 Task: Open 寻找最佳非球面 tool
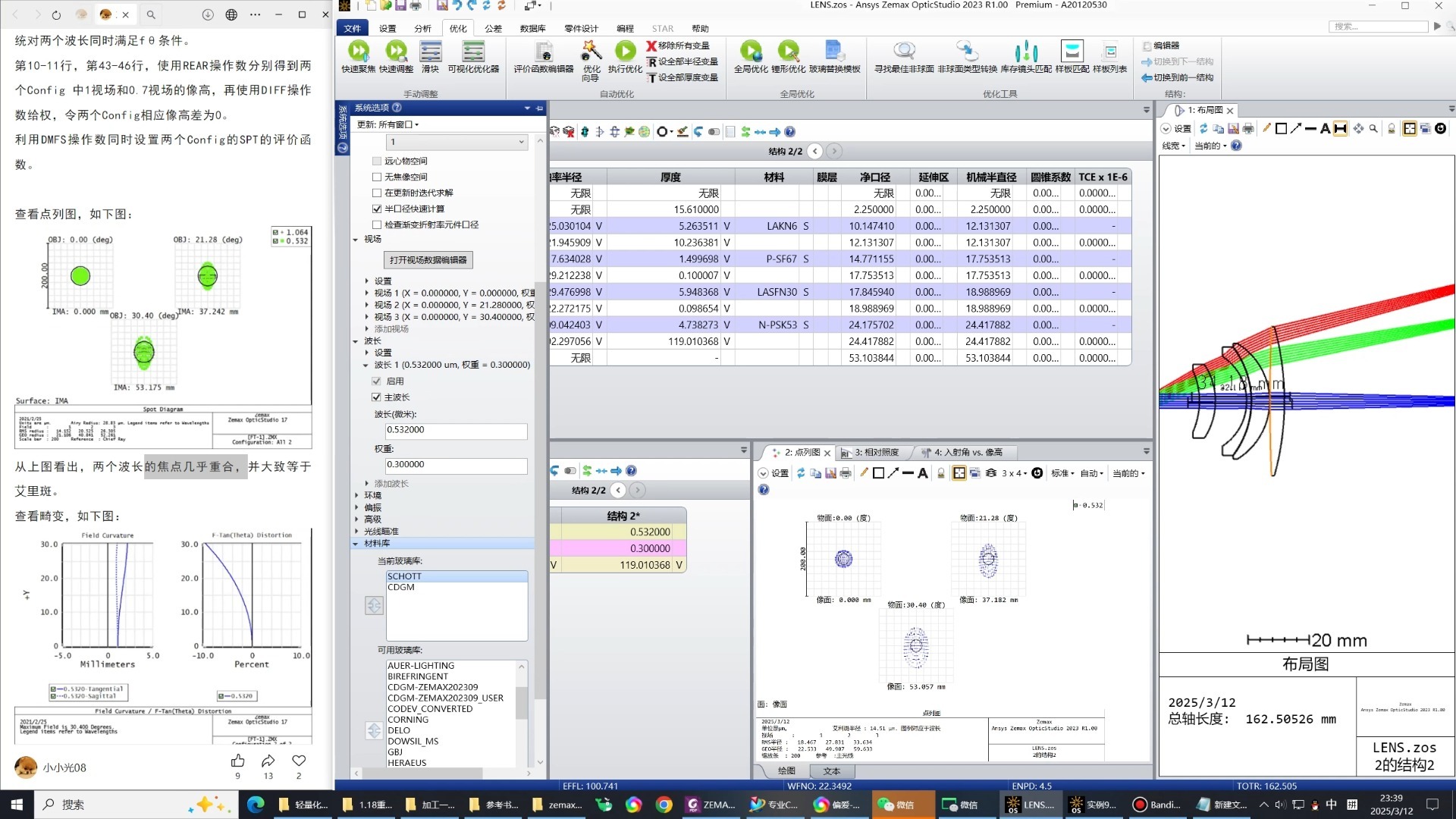[904, 52]
